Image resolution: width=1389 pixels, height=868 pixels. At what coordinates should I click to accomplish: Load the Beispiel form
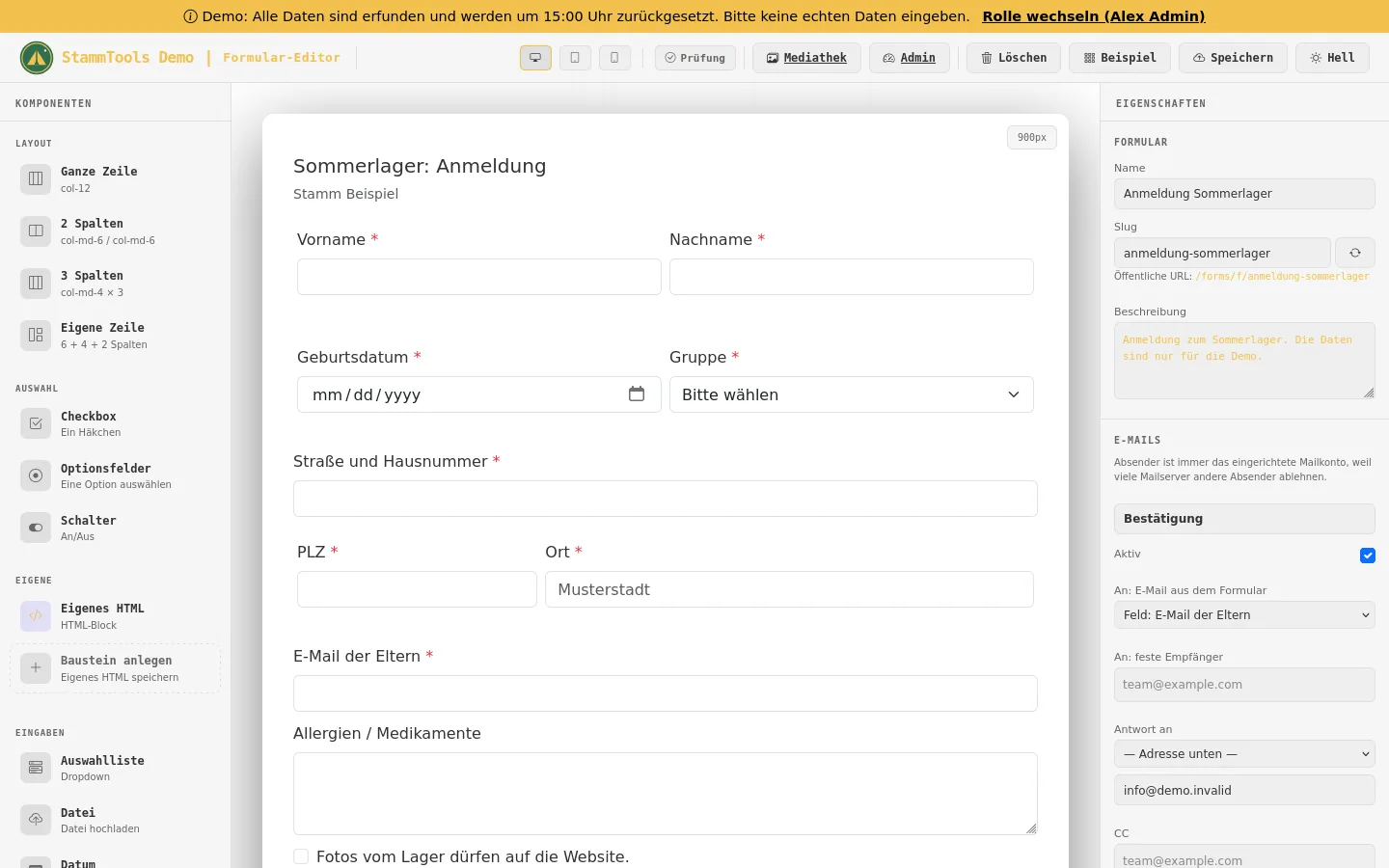coord(1120,58)
